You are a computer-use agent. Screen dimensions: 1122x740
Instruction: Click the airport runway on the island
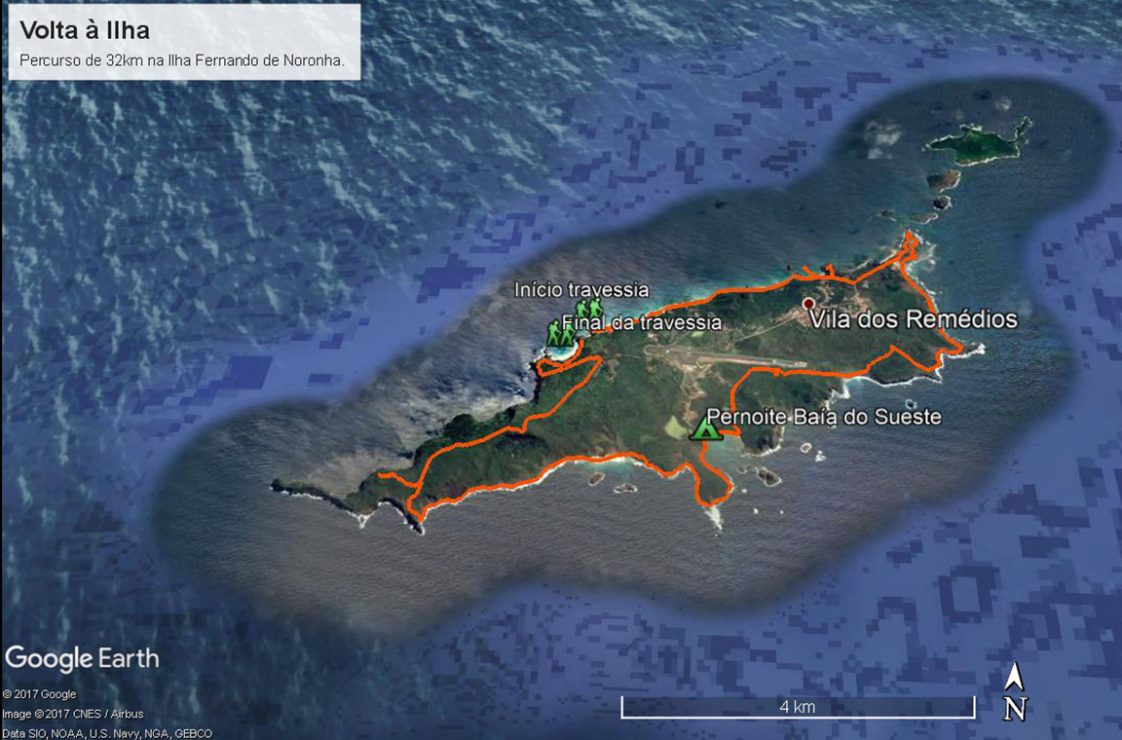723,355
